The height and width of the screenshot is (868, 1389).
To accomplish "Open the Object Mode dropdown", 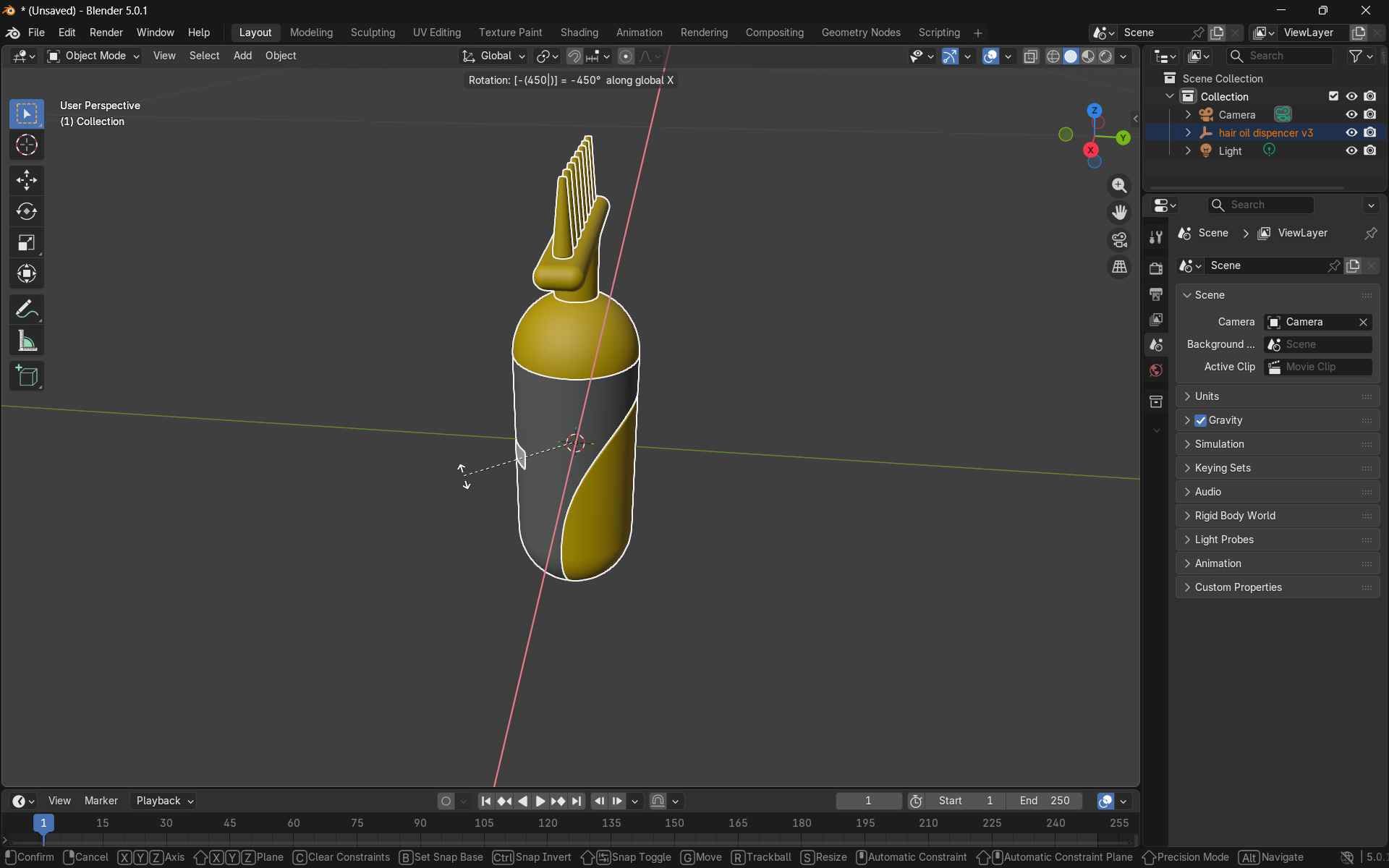I will (x=93, y=56).
